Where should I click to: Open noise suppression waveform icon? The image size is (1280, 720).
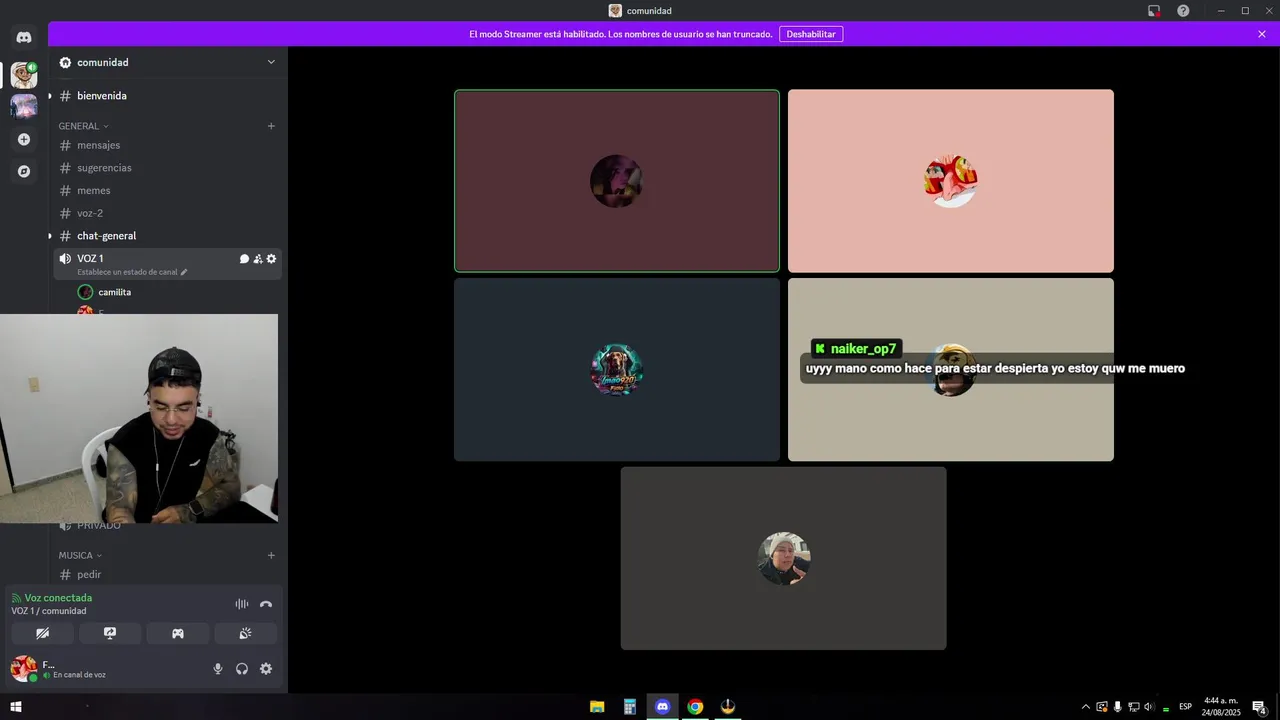click(242, 604)
